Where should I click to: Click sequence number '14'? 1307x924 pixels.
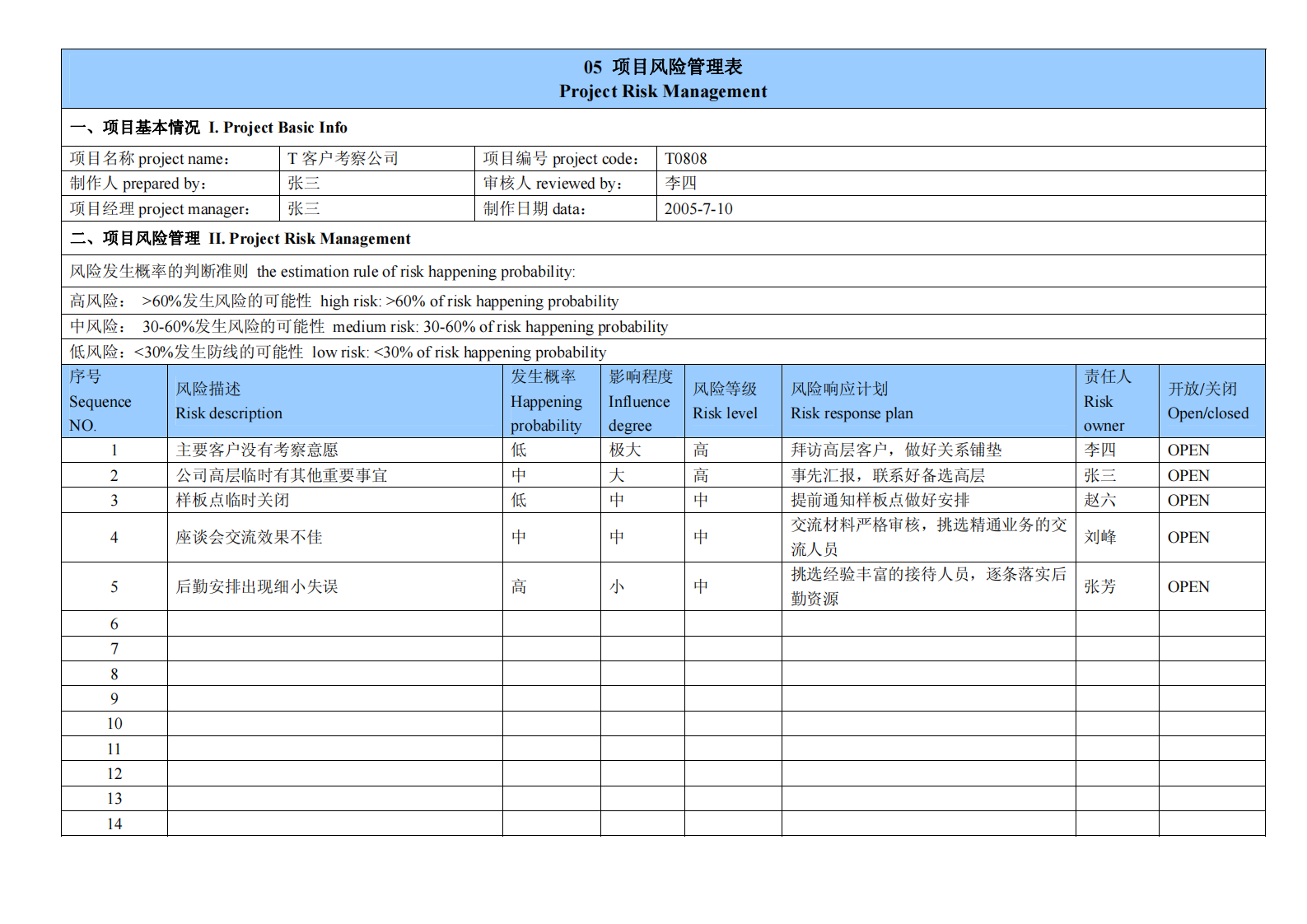(114, 824)
